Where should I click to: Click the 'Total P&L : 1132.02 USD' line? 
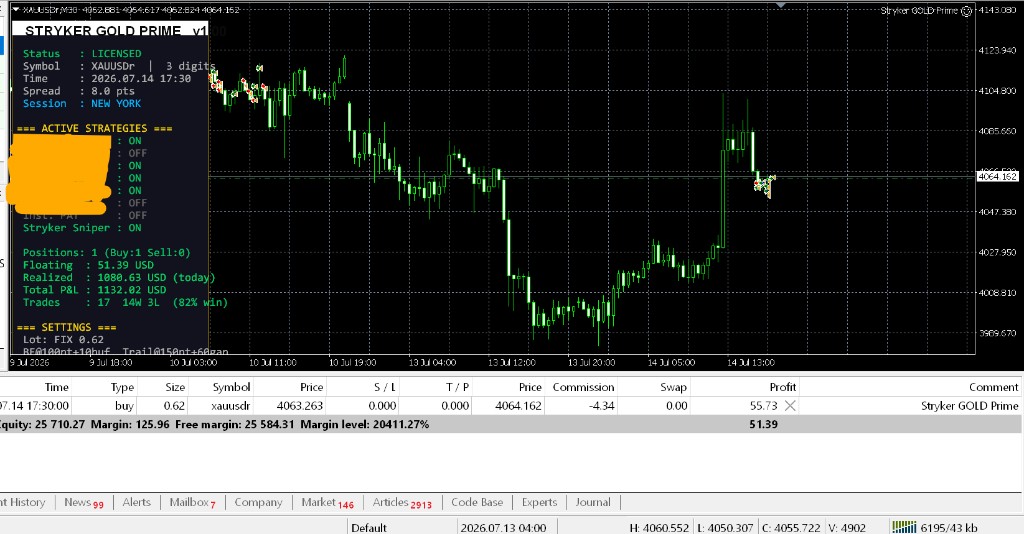(x=95, y=290)
